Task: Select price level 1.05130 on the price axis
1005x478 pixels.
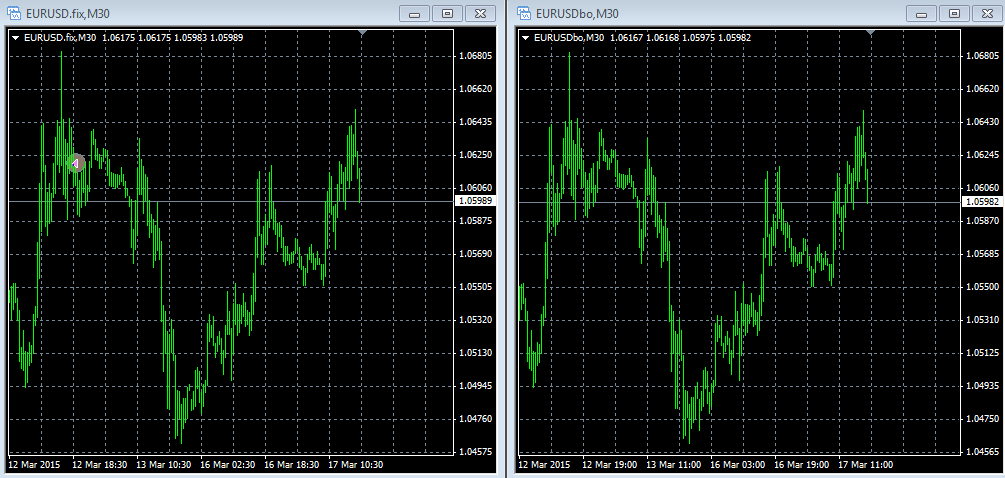Action: pos(476,352)
